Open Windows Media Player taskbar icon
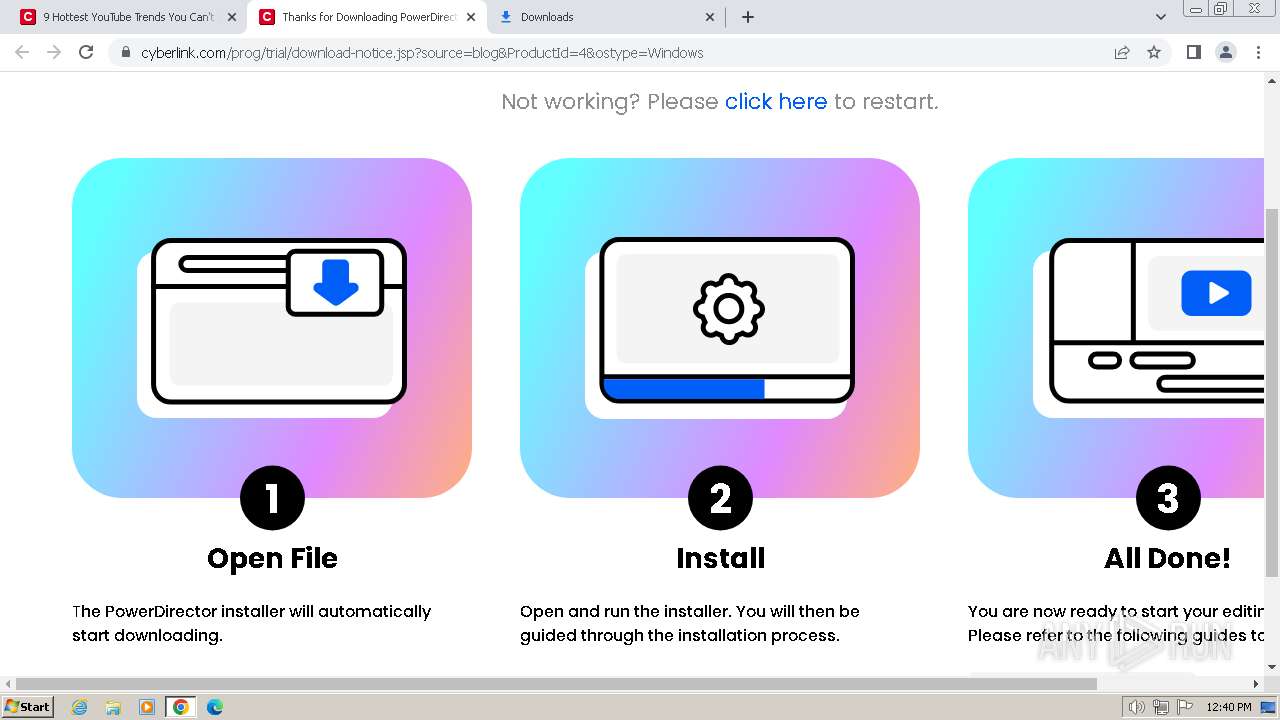The width and height of the screenshot is (1280, 720). [147, 707]
